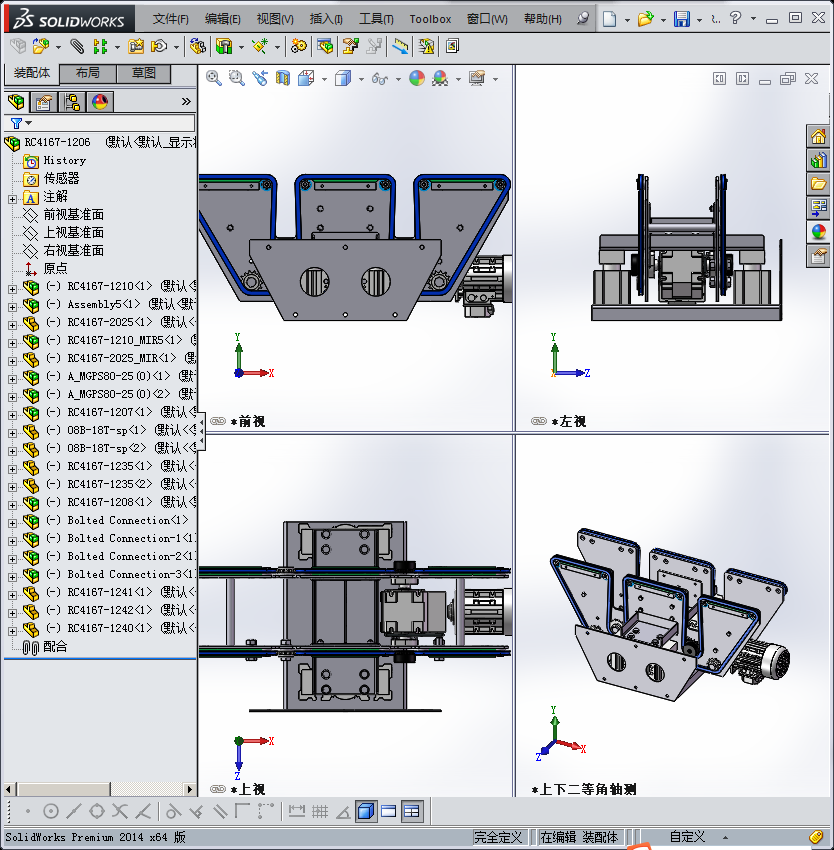The height and width of the screenshot is (850, 834).
Task: Select the Linear Component Pattern tool
Action: 100,47
